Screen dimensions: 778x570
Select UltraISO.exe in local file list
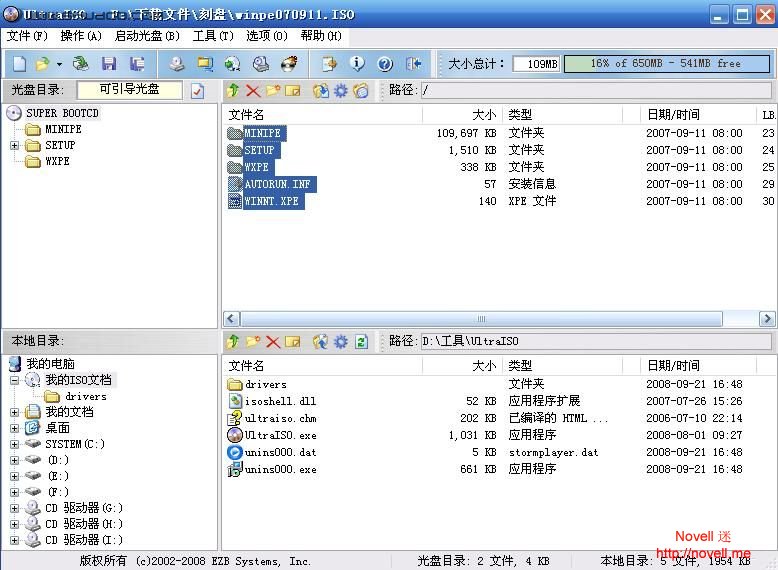click(x=280, y=435)
